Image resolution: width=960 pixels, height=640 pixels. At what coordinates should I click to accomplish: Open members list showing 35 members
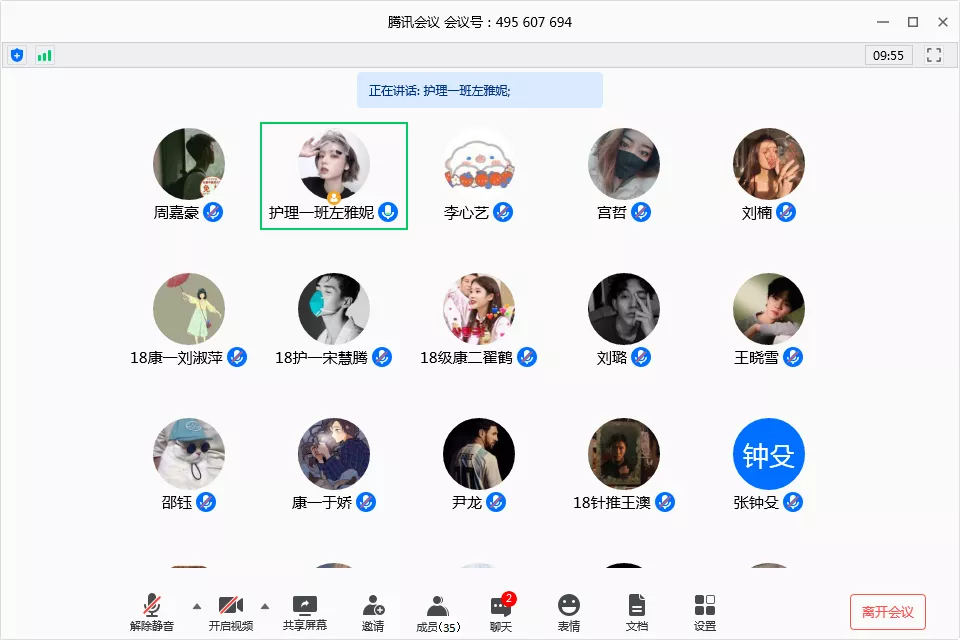point(438,614)
